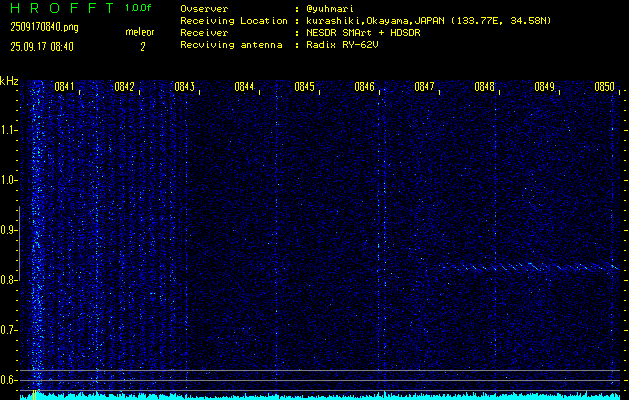Click the 0842 time marker
Screen dimensions: 629x400
point(124,87)
